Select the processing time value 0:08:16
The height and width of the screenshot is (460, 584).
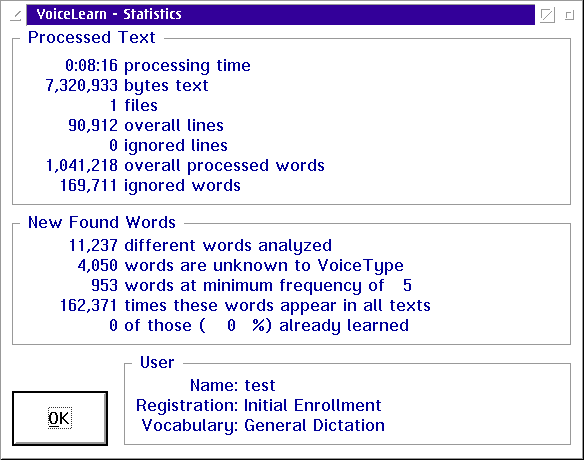[x=91, y=66]
